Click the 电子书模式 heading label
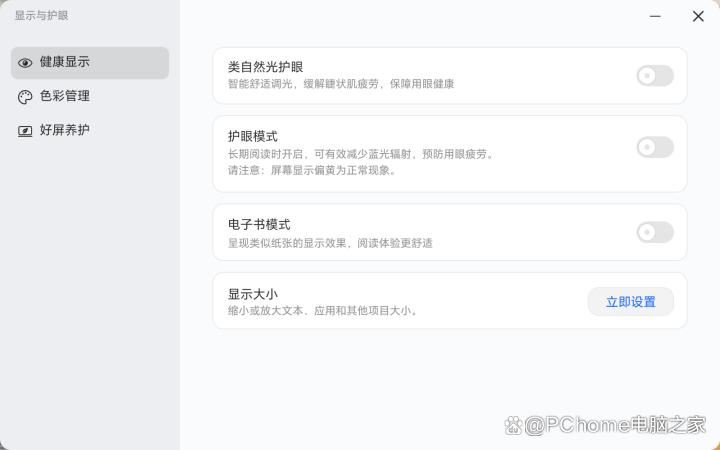720x450 pixels. tap(258, 224)
